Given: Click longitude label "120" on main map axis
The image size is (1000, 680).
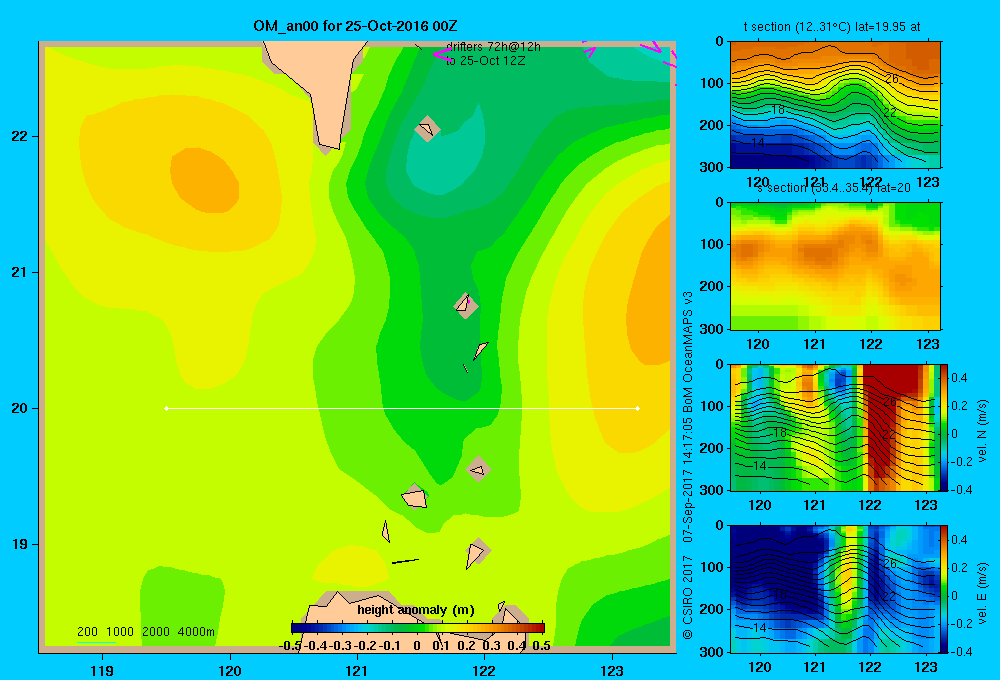Looking at the screenshot, I should 230,670.
